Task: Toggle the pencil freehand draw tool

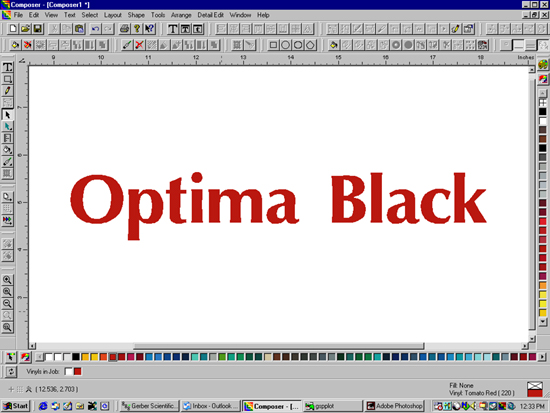Action: (7, 91)
